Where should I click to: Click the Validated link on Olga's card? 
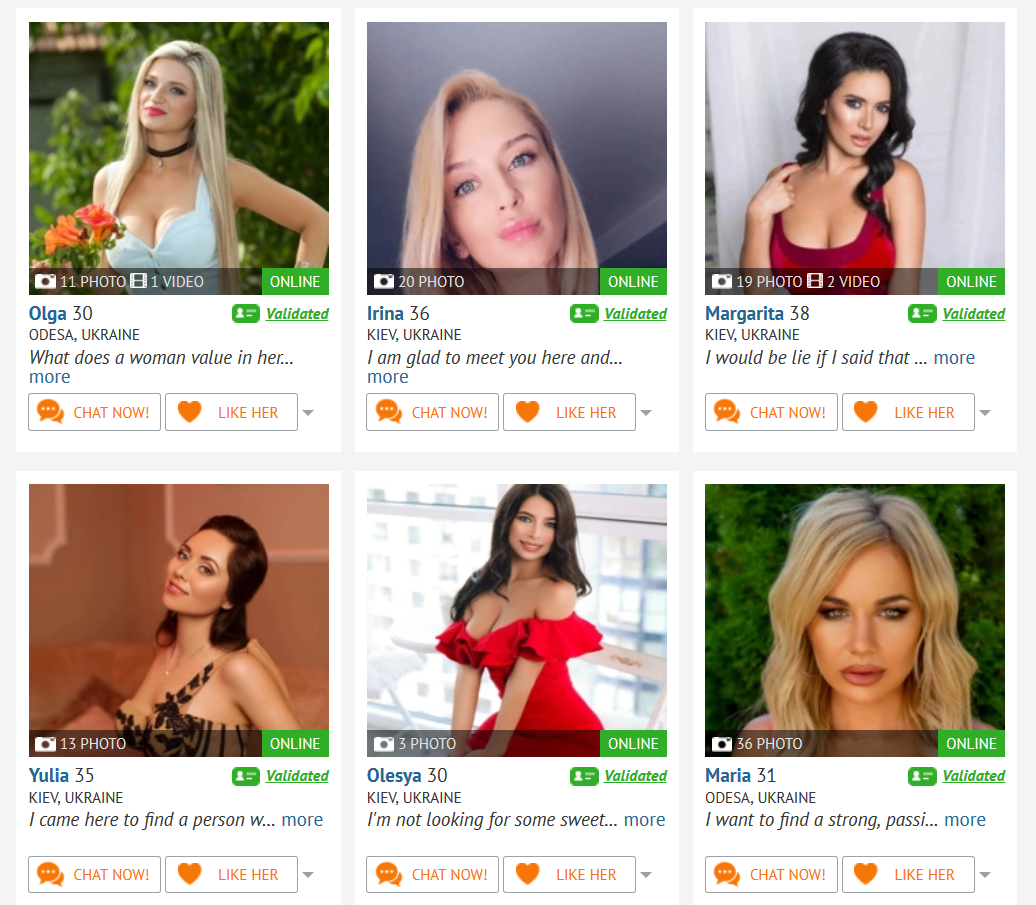[297, 314]
